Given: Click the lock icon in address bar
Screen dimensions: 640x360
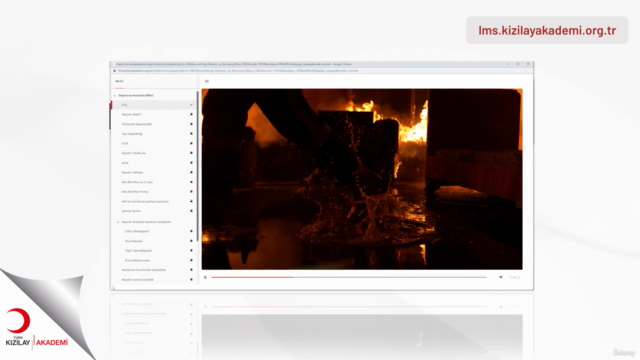Looking at the screenshot, I should click(x=115, y=71).
